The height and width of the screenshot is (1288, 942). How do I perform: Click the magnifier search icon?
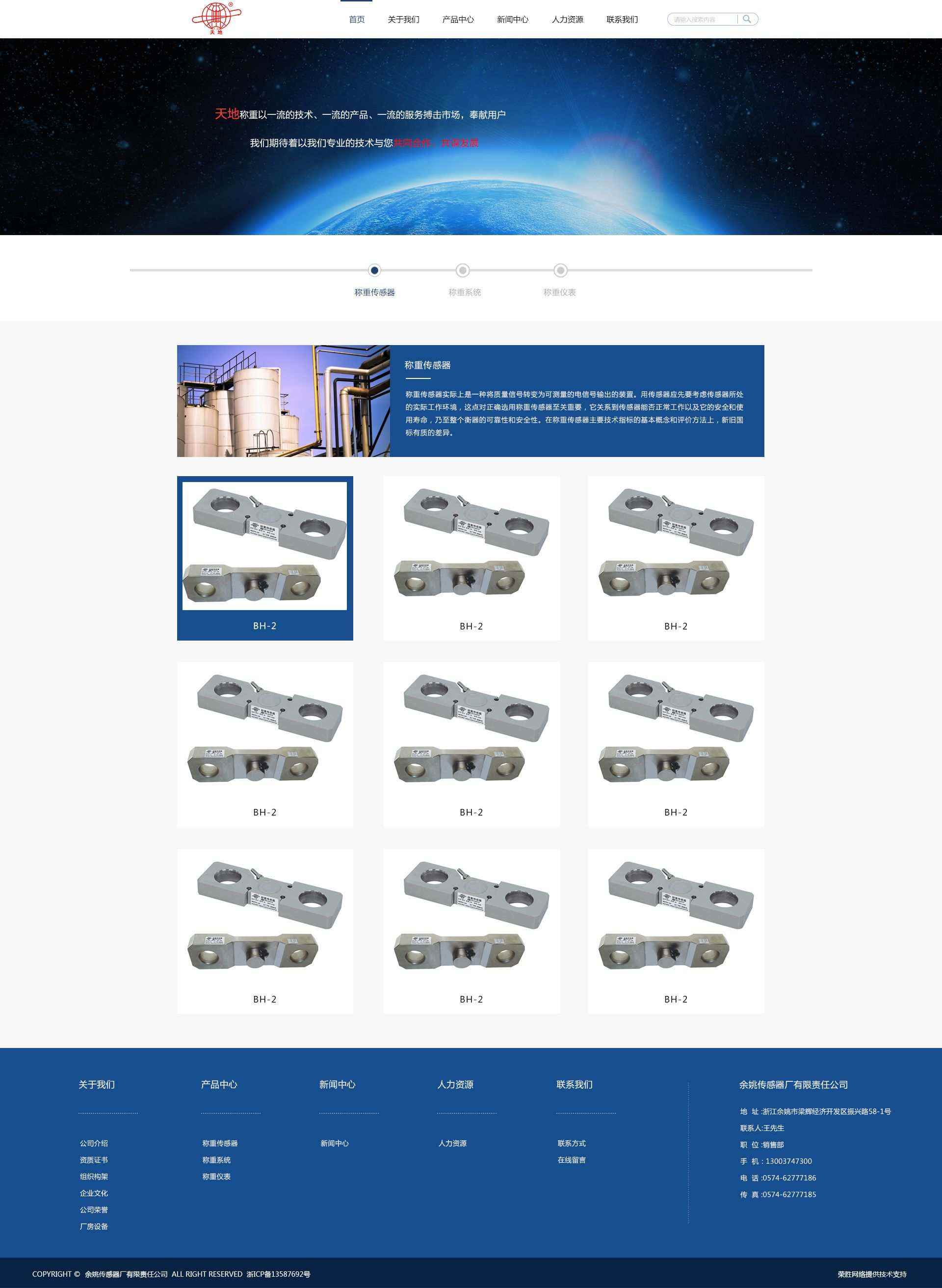(x=746, y=20)
